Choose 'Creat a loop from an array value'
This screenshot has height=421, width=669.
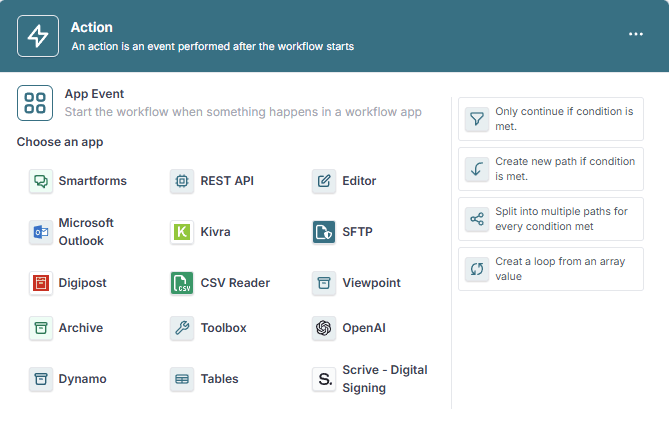tap(551, 269)
